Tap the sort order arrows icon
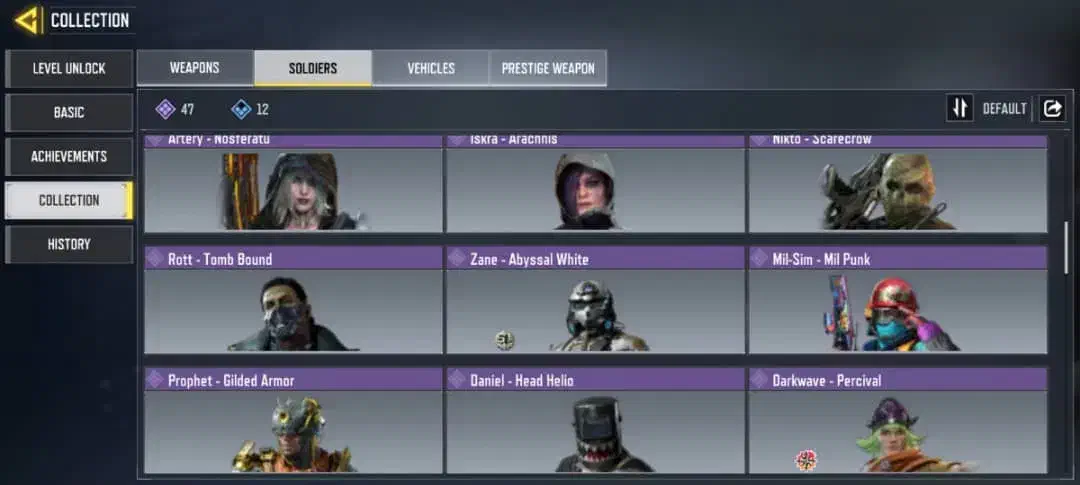Viewport: 1080px width, 485px height. pos(959,108)
